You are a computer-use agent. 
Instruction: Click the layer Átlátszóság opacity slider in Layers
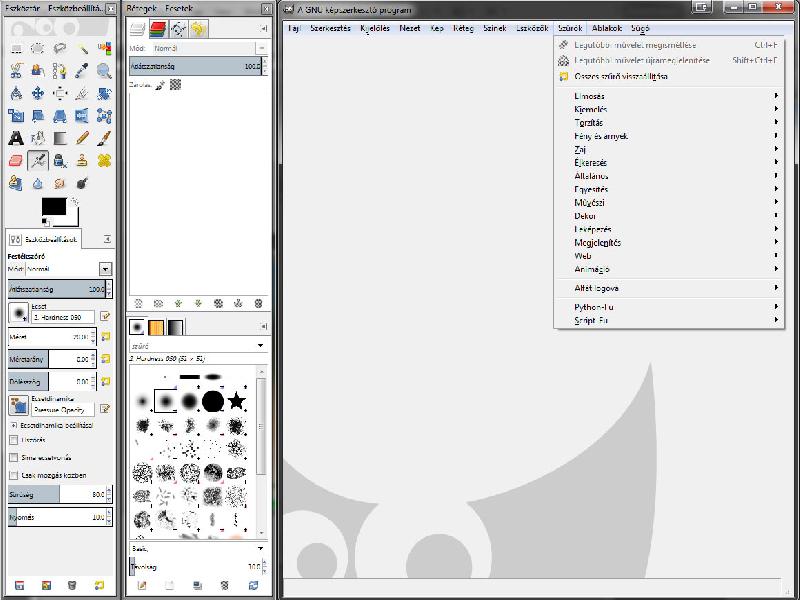[198, 66]
